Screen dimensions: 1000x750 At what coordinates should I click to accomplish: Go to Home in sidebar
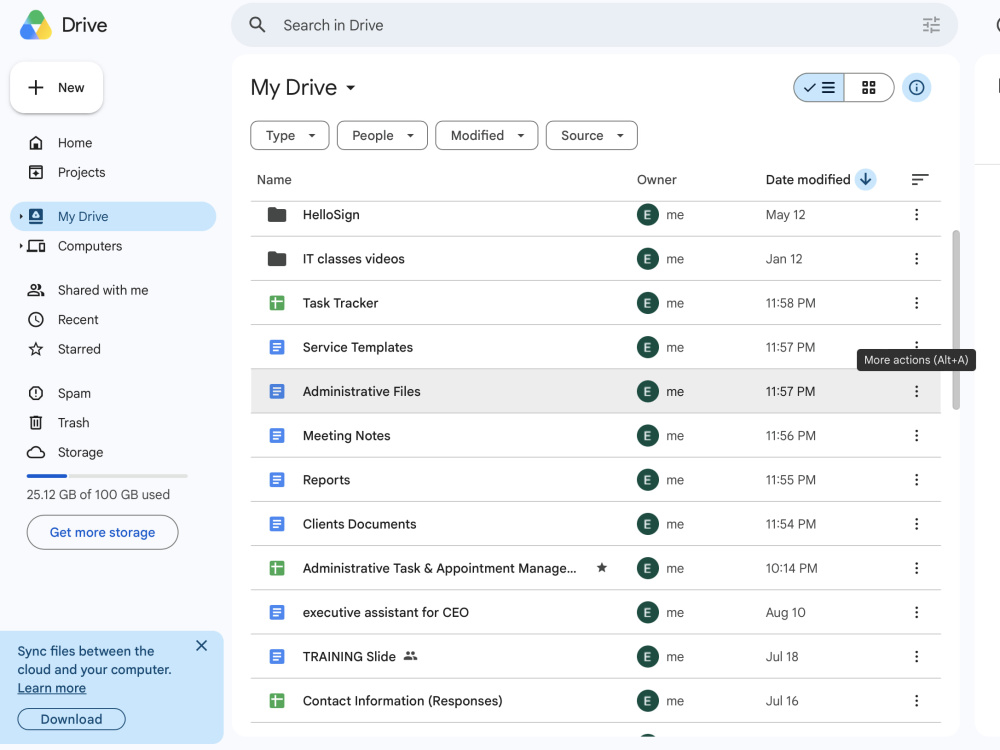75,143
